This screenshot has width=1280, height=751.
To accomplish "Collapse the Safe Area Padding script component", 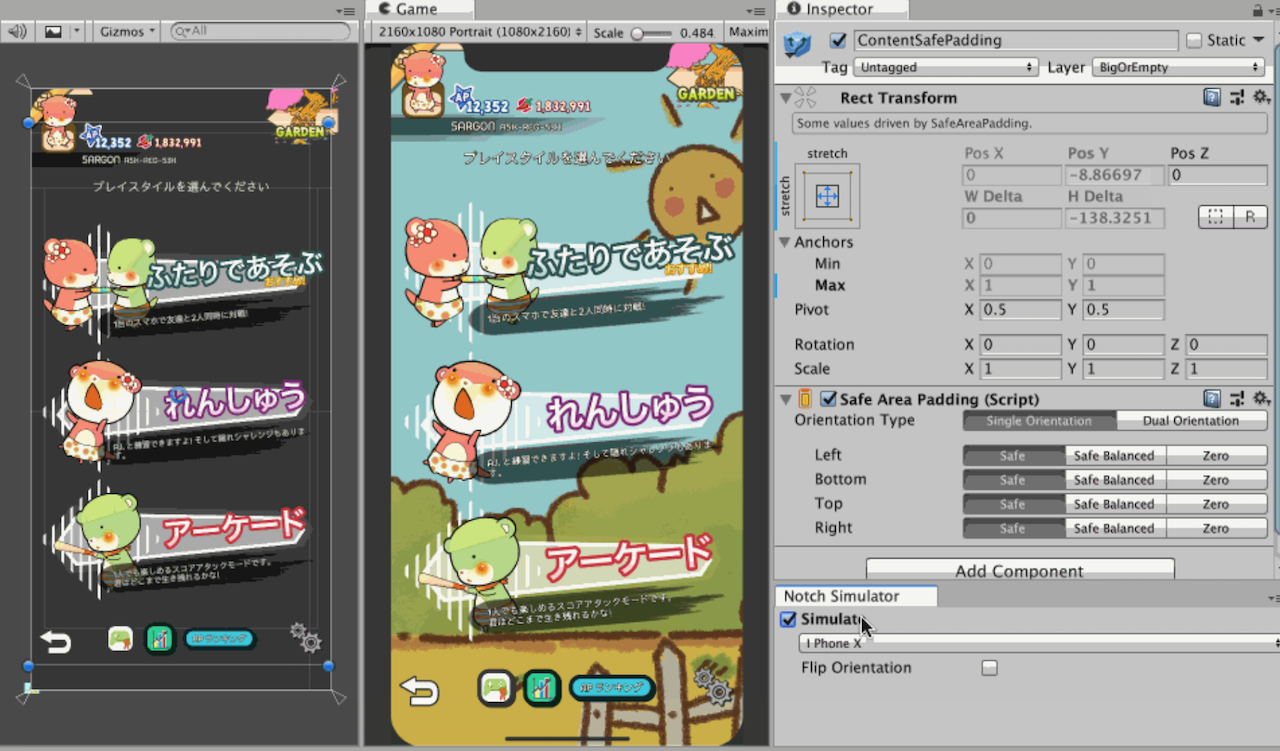I will pyautogui.click(x=786, y=399).
